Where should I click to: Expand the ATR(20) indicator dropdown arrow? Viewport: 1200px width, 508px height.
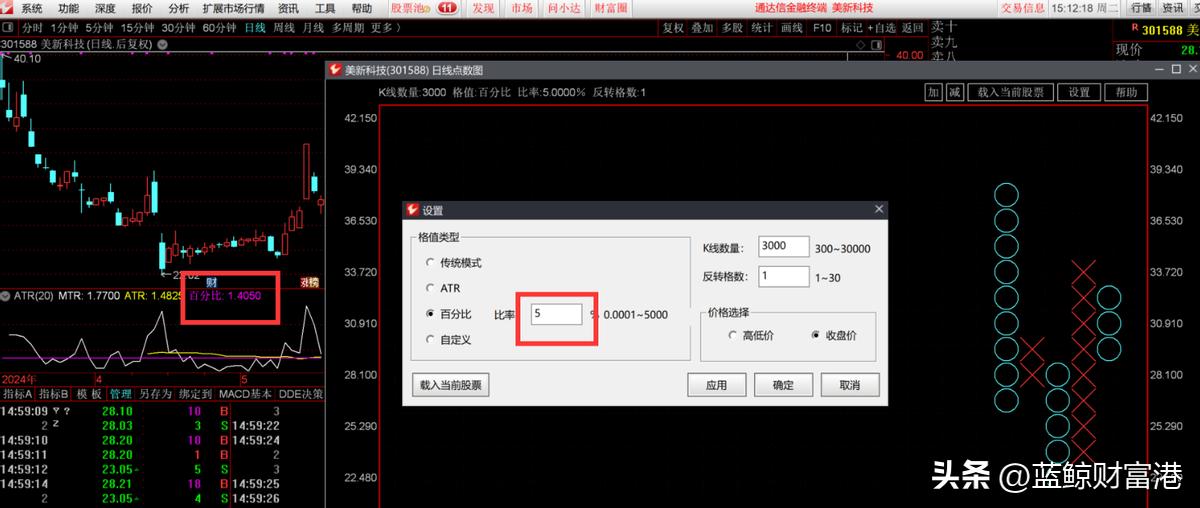pyautogui.click(x=6, y=295)
